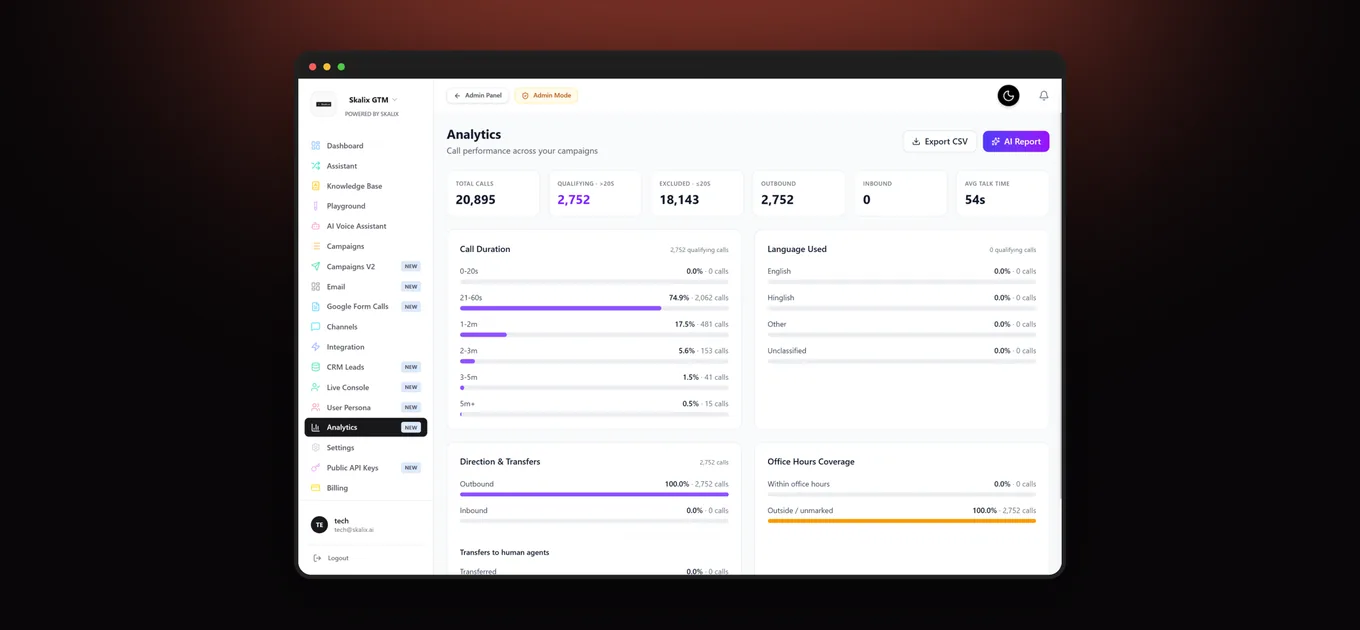1360x630 pixels.
Task: Click the Billing card icon
Action: (316, 488)
